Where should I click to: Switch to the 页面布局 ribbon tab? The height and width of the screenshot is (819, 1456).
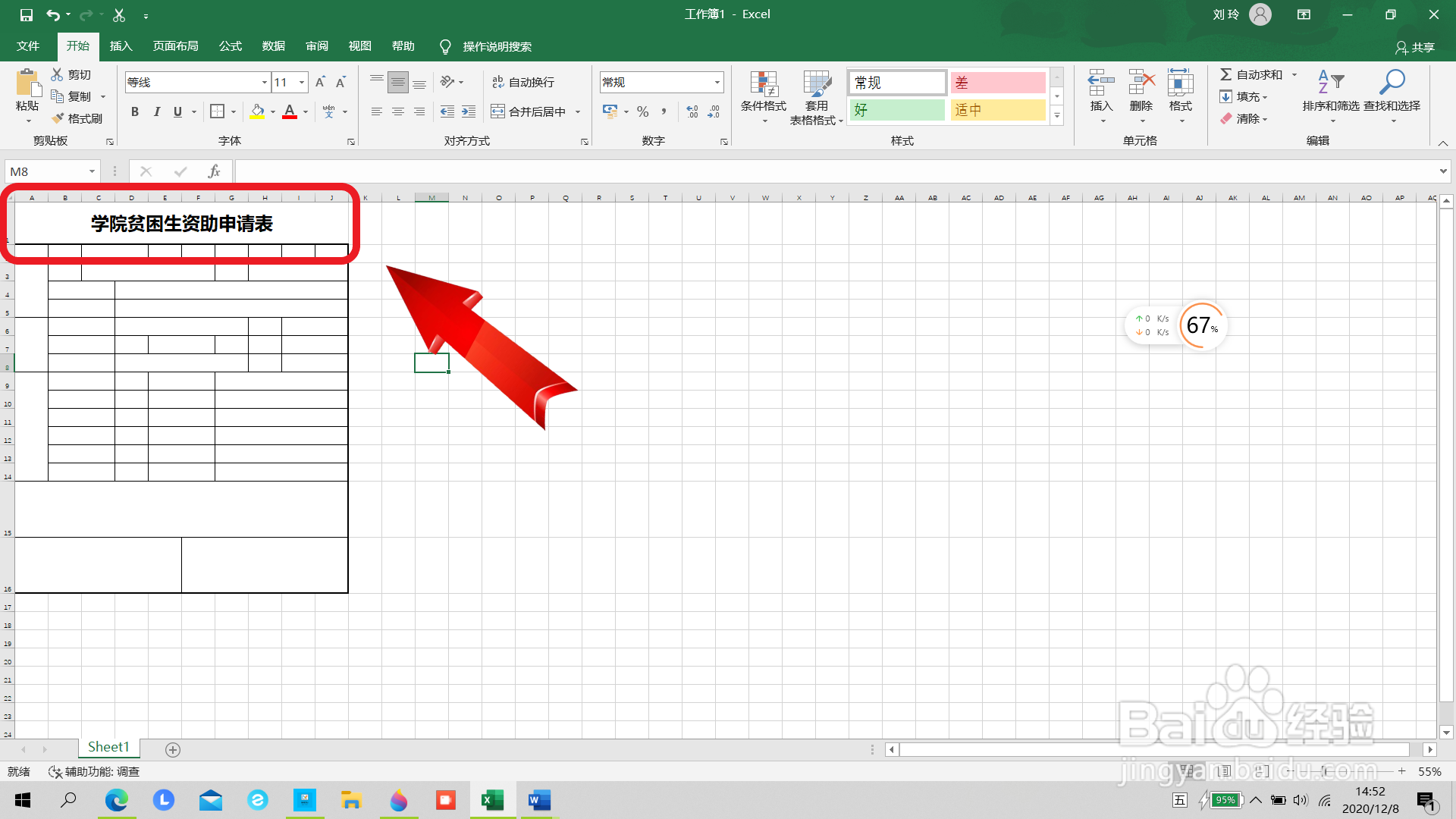[175, 46]
